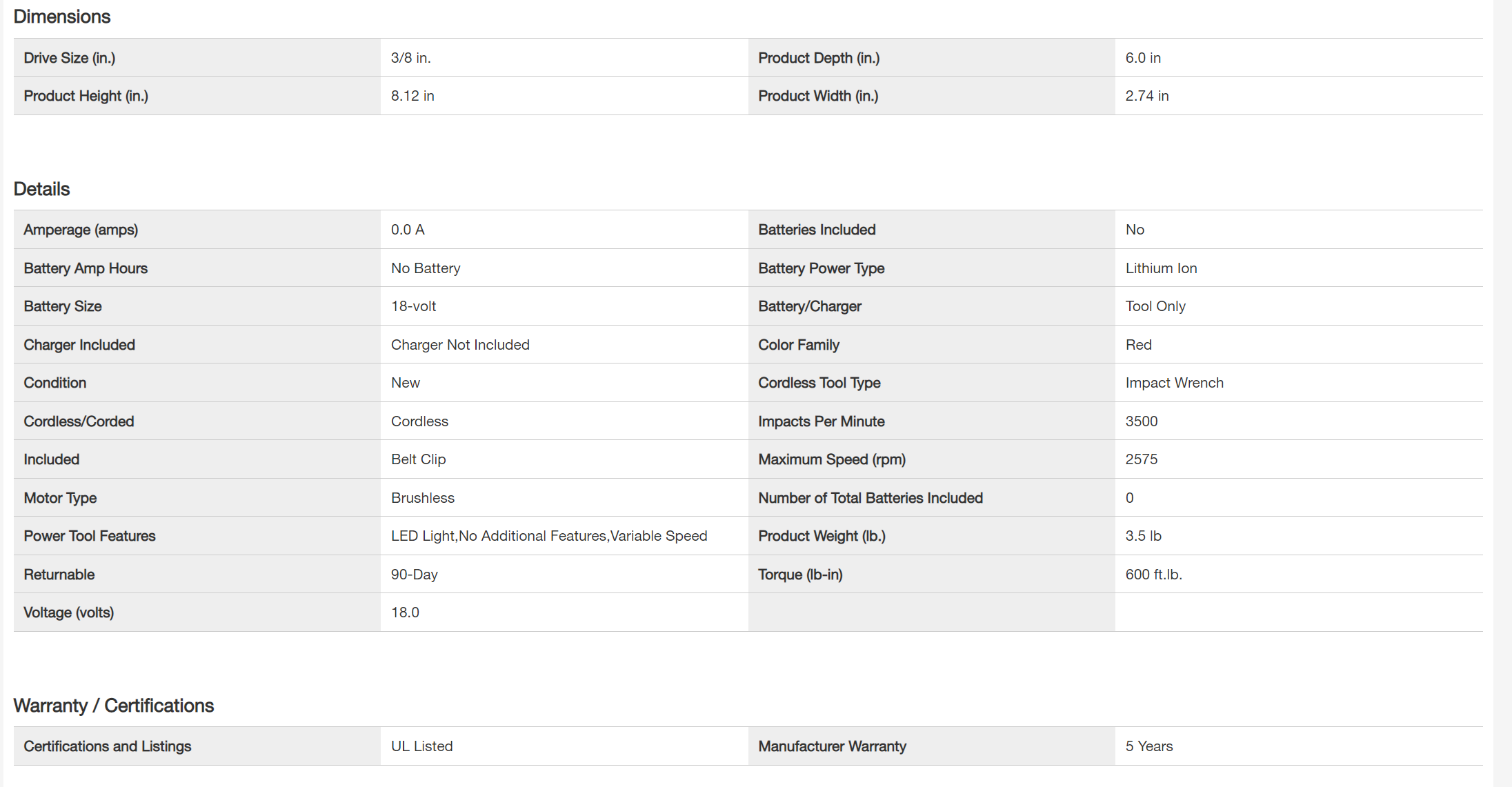Click the 8.12 in product height value

412,96
